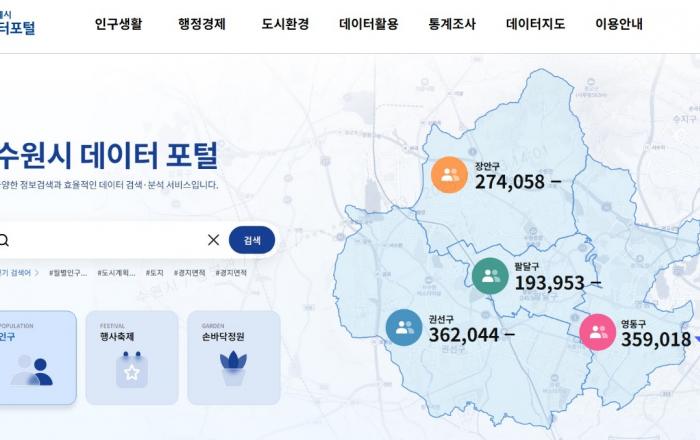Click the blue 검색 search button
Screen dimensions: 700x440
pyautogui.click(x=252, y=240)
